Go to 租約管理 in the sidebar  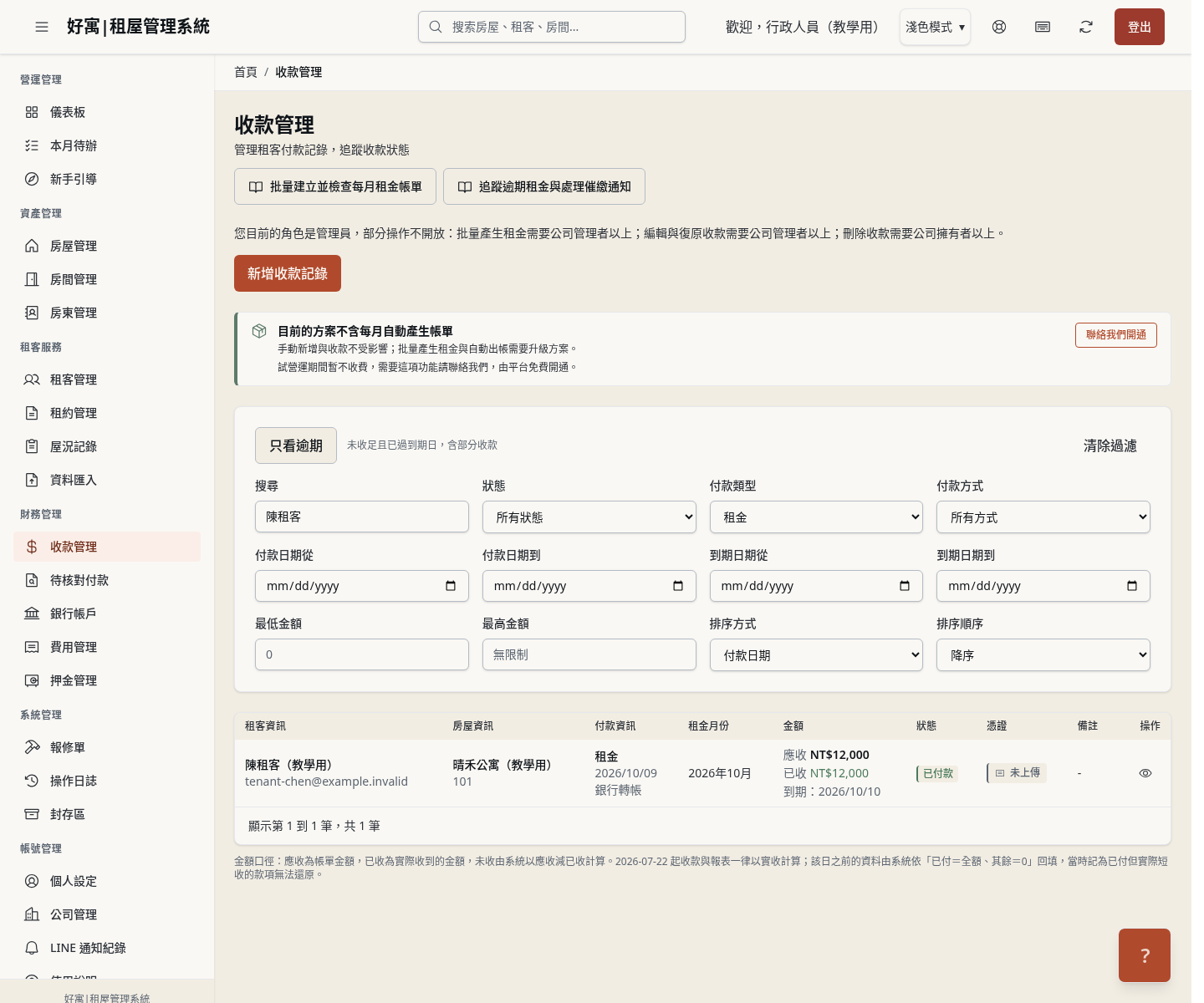[x=107, y=413]
